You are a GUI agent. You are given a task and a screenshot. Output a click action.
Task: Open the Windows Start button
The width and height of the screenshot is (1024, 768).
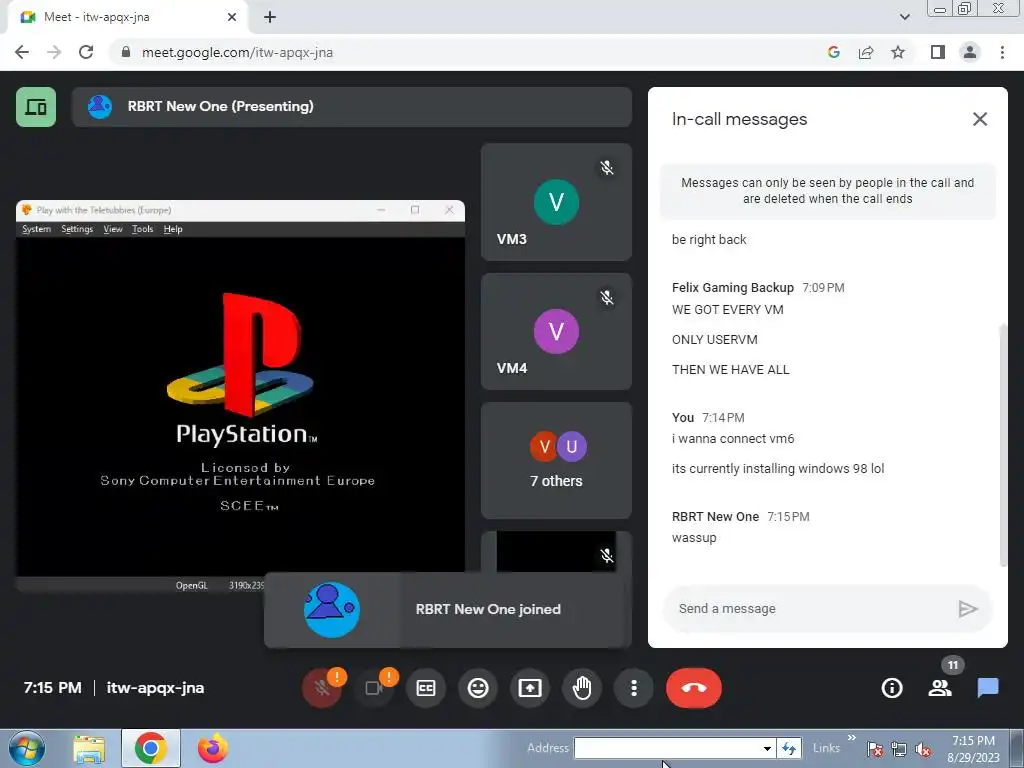tap(27, 748)
